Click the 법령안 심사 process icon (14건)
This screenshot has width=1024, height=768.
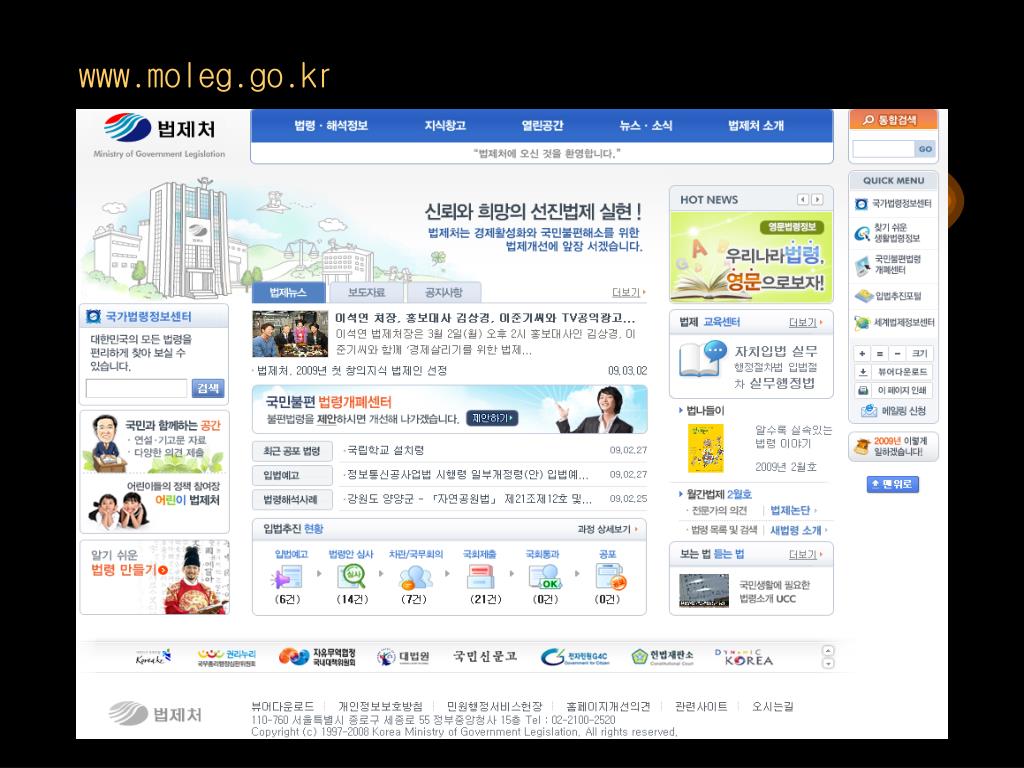pos(351,578)
